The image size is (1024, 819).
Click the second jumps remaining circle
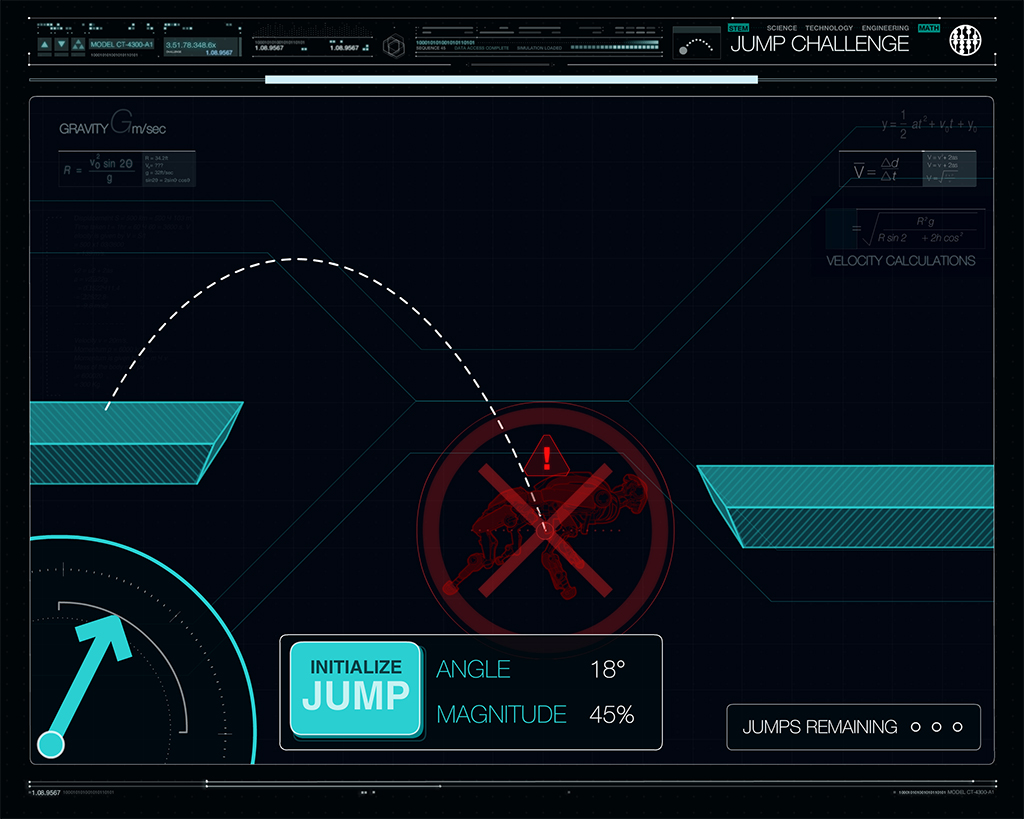coord(936,727)
